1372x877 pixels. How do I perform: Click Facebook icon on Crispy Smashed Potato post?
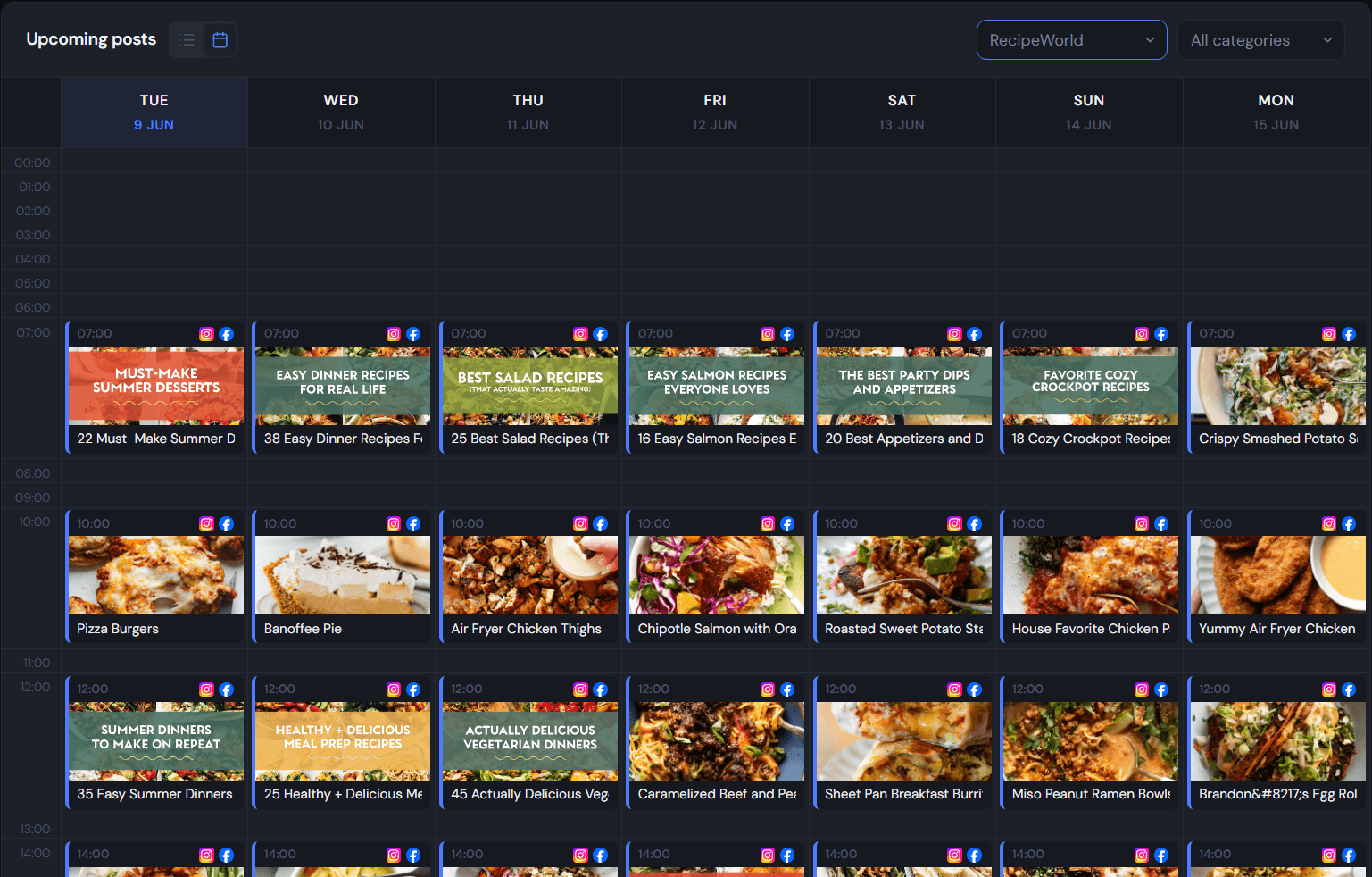[x=1349, y=334]
